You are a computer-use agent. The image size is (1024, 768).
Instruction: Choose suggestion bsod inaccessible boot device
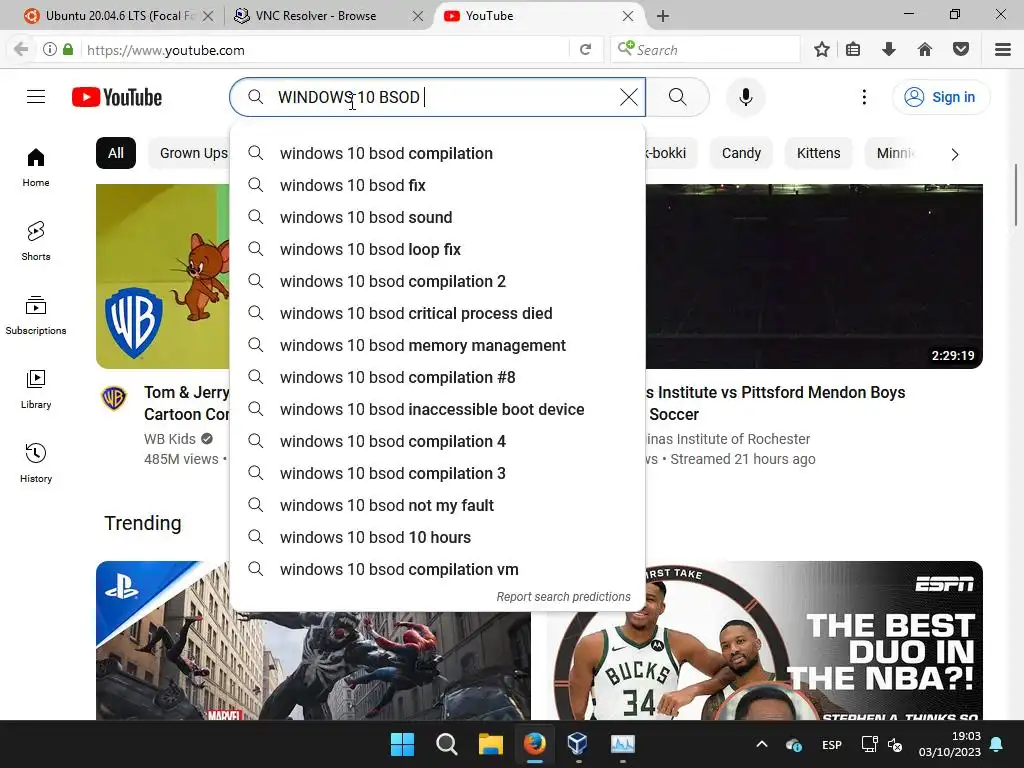click(438, 409)
